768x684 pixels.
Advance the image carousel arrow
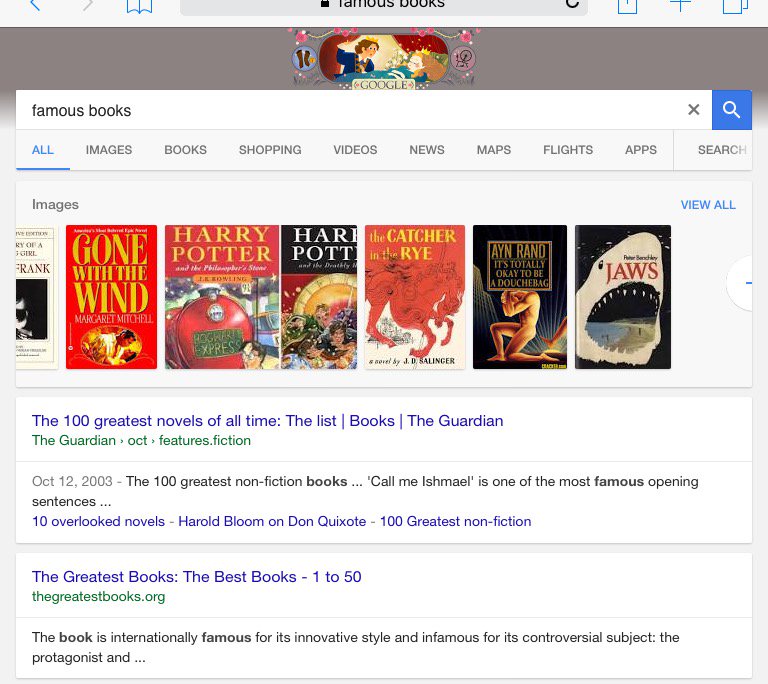coord(742,283)
